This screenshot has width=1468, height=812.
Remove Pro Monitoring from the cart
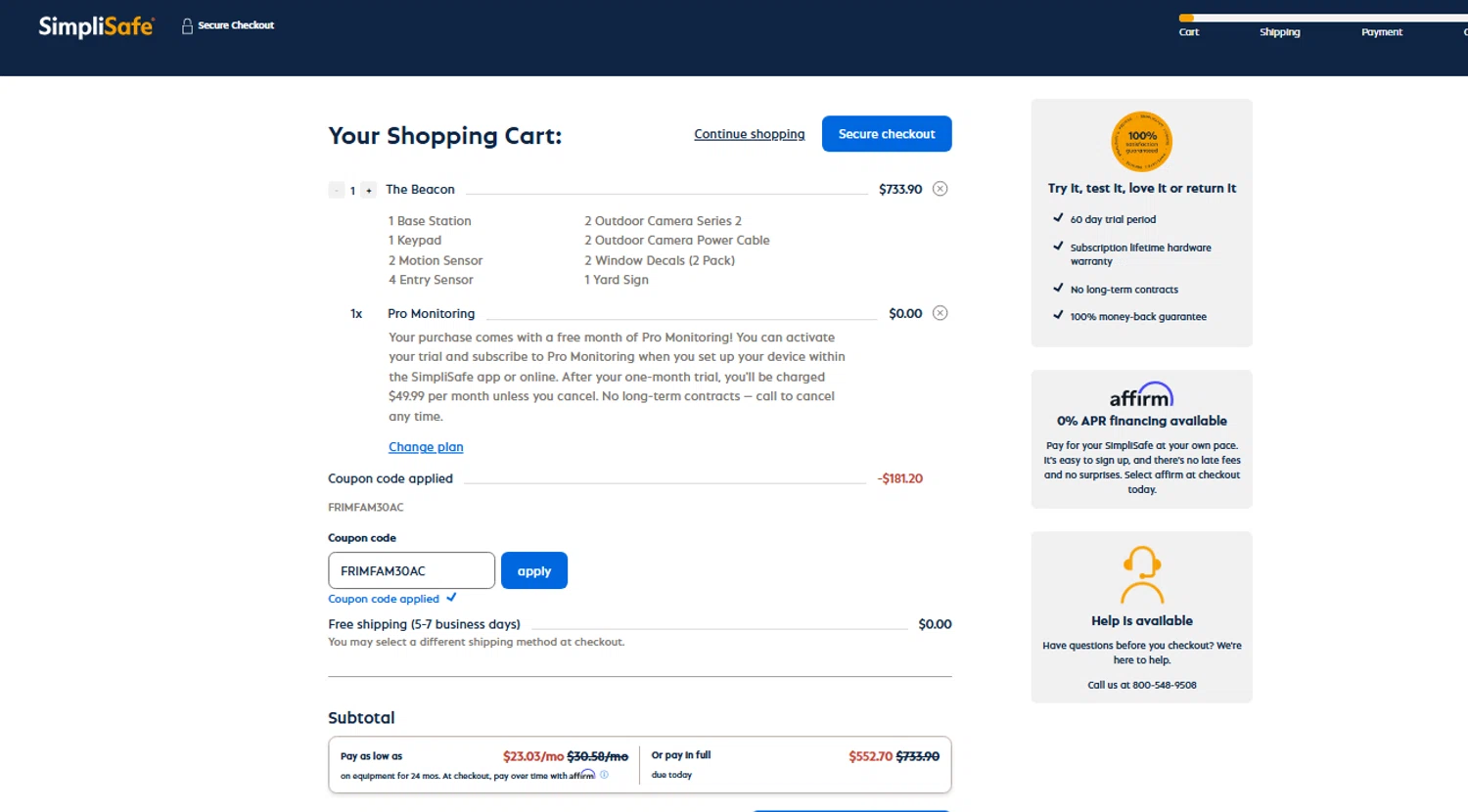coord(940,313)
